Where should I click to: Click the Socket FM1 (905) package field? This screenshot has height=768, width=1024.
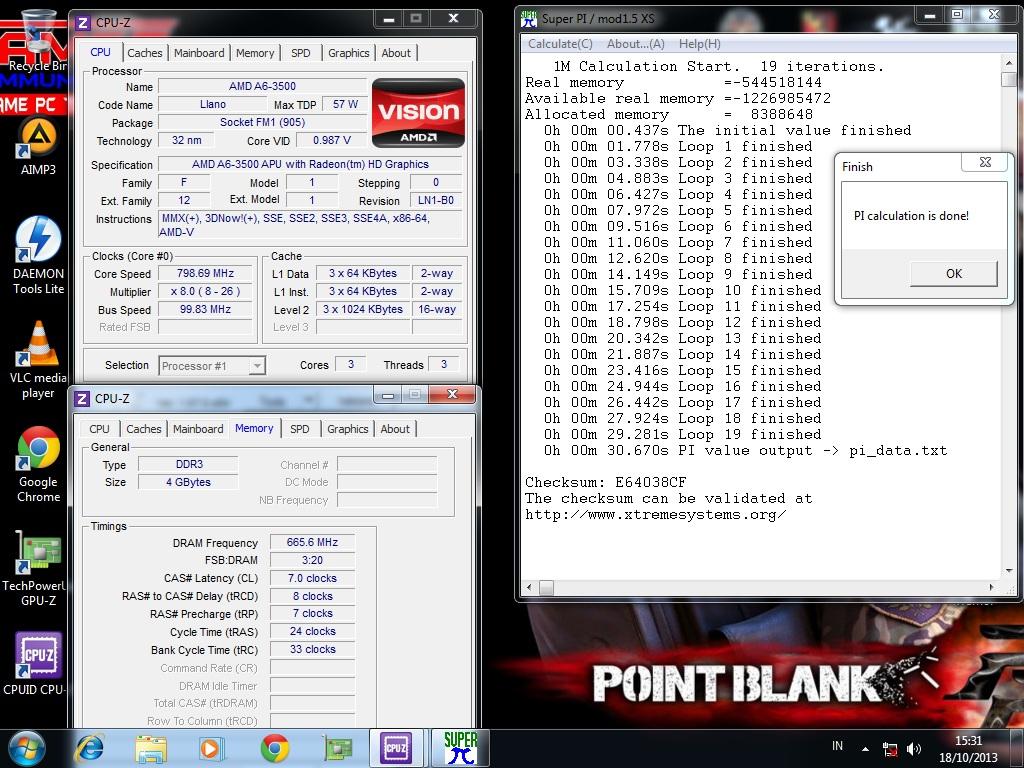[262, 122]
